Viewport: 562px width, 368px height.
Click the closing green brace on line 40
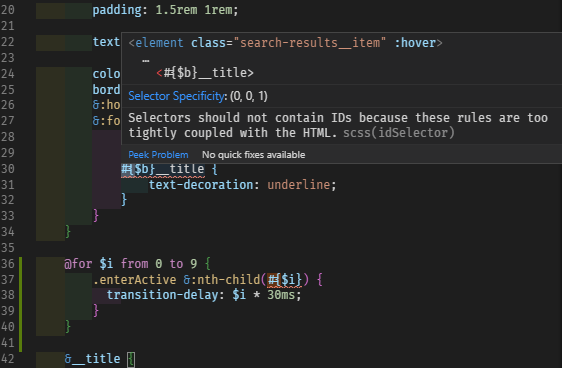point(68,326)
